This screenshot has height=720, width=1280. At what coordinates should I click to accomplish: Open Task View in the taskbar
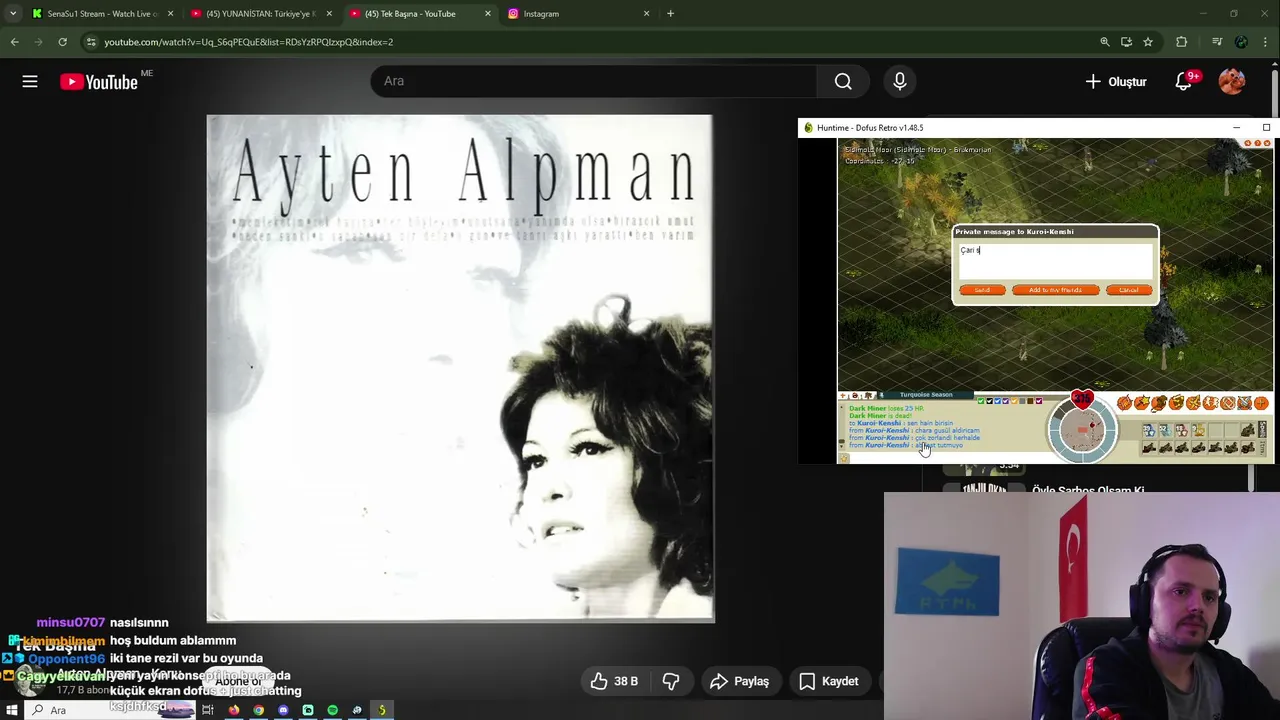point(207,710)
